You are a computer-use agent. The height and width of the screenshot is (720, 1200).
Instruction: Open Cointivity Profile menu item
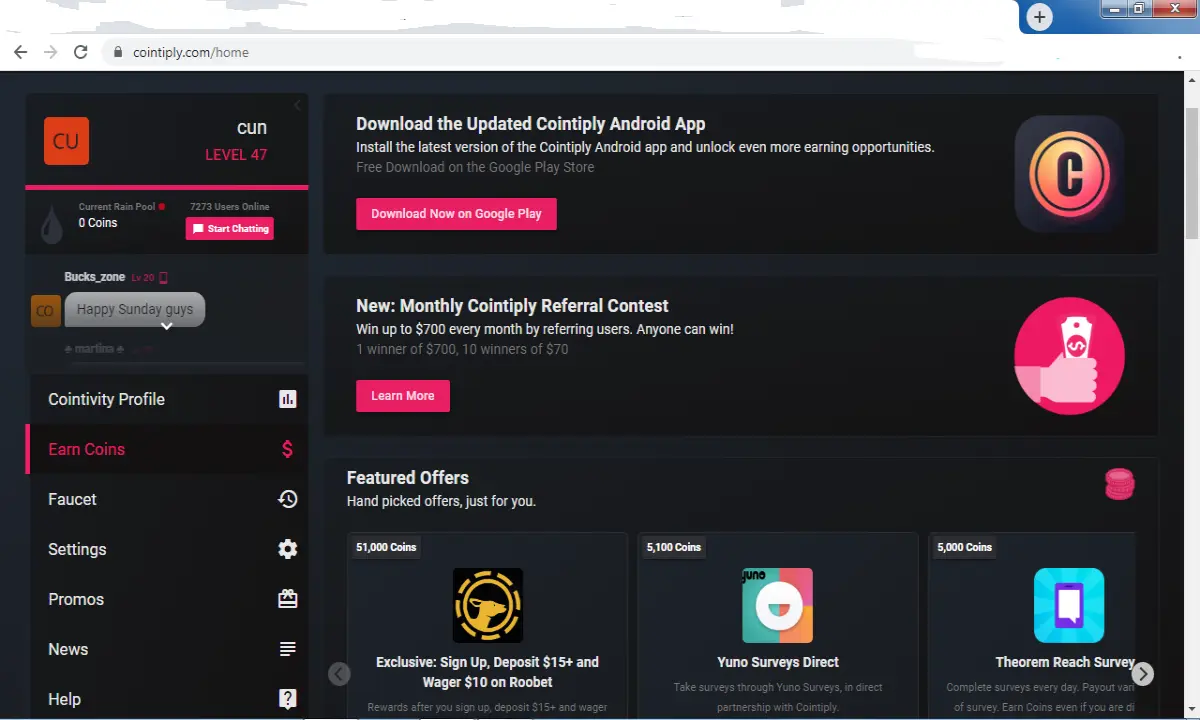point(167,399)
